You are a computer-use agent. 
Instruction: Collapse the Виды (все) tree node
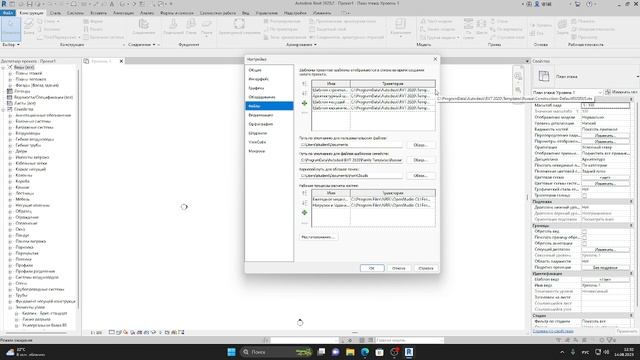(x=4, y=67)
